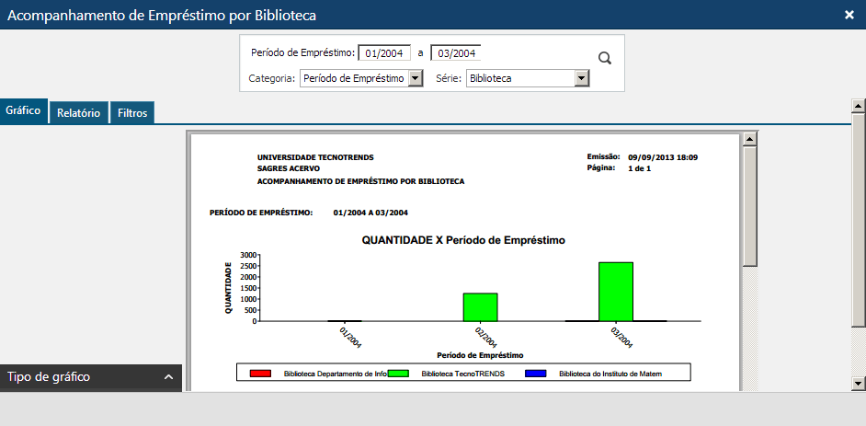Viewport: 866px width, 426px height.
Task: Click the start period field showing 01/2004
Action: (x=384, y=53)
